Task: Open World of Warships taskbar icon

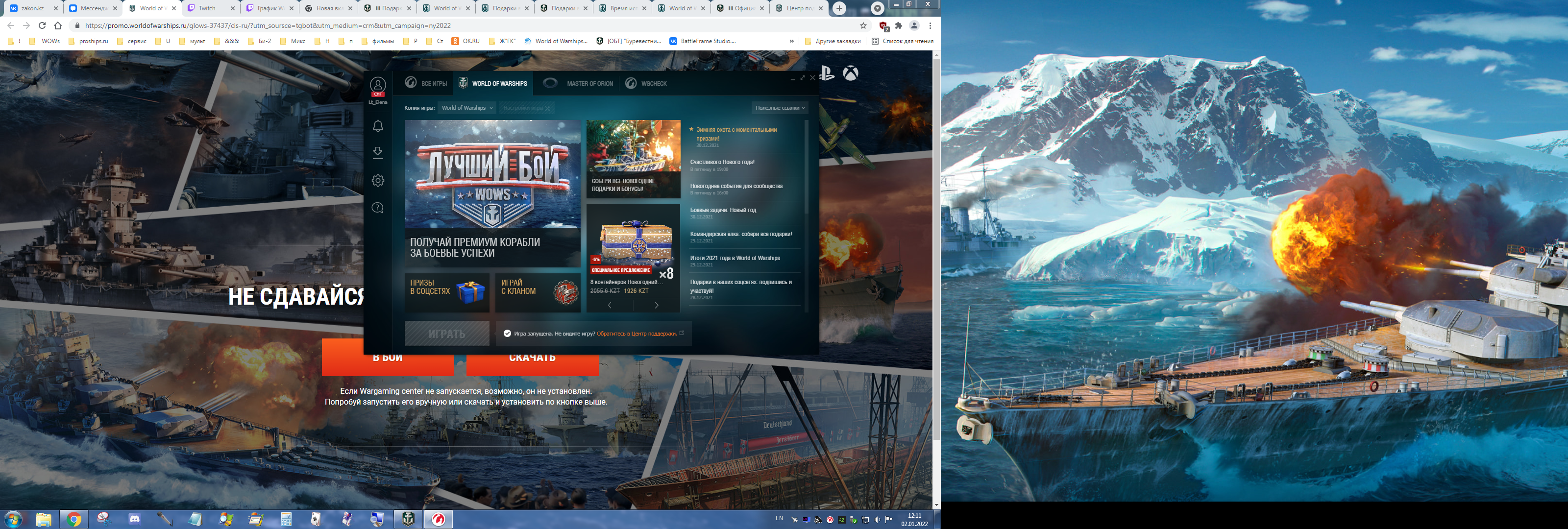Action: click(x=408, y=519)
